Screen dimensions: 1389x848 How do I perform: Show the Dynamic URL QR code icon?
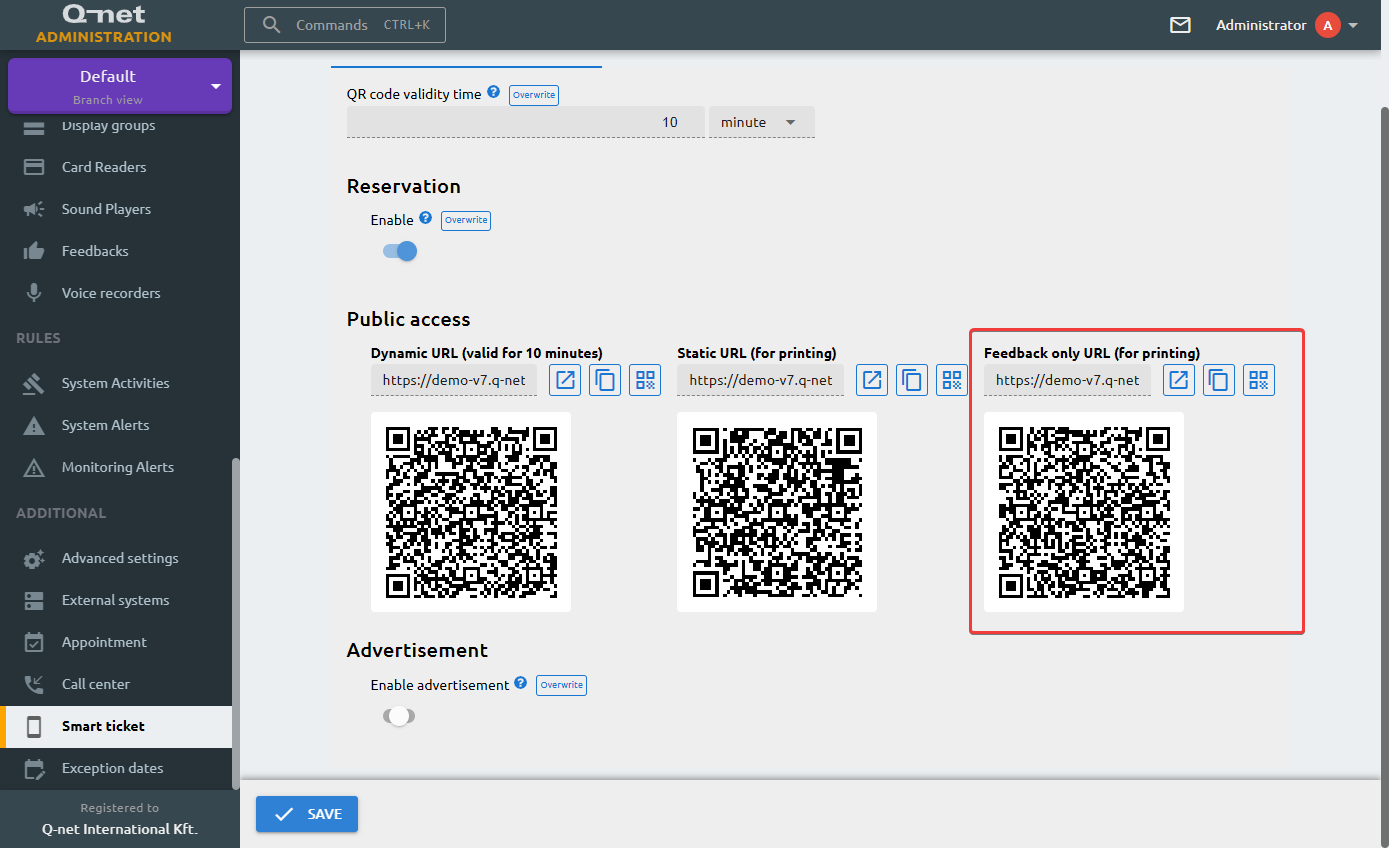click(645, 380)
